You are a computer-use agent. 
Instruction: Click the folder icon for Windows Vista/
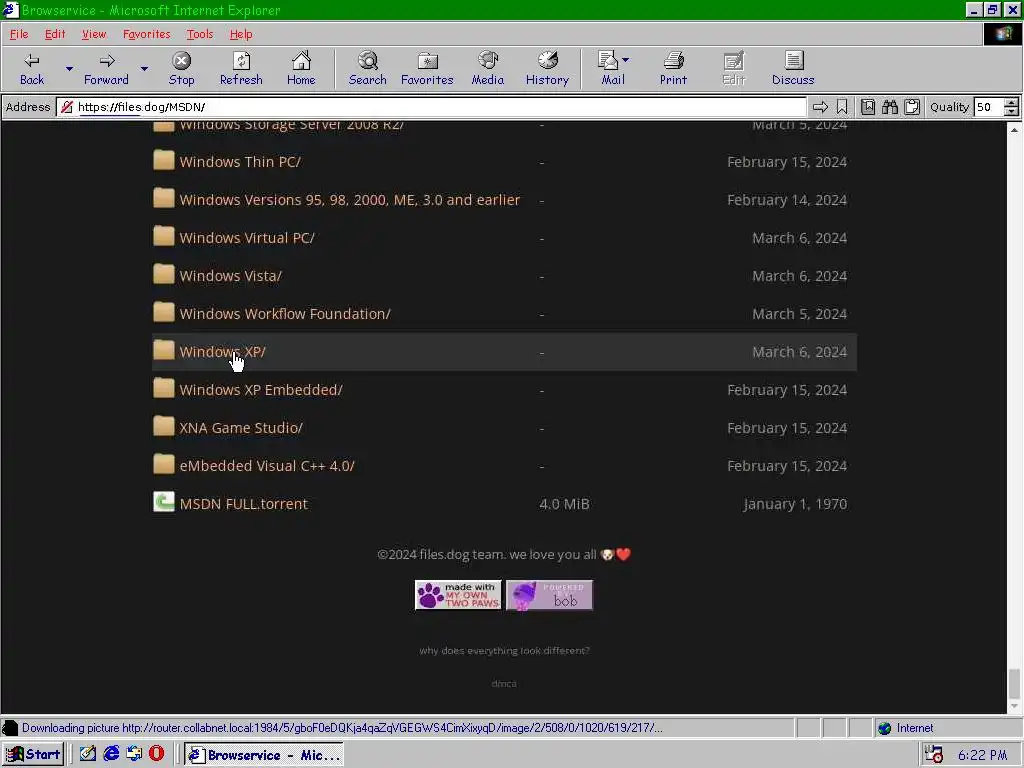pyautogui.click(x=164, y=274)
